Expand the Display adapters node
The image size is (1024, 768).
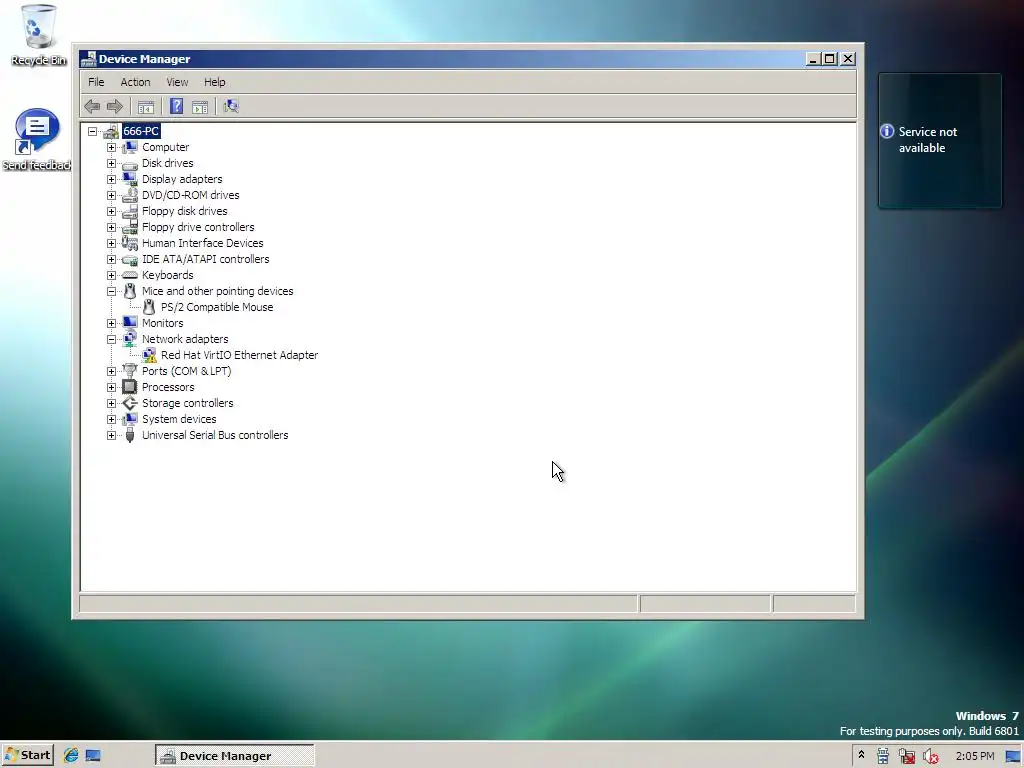point(111,179)
